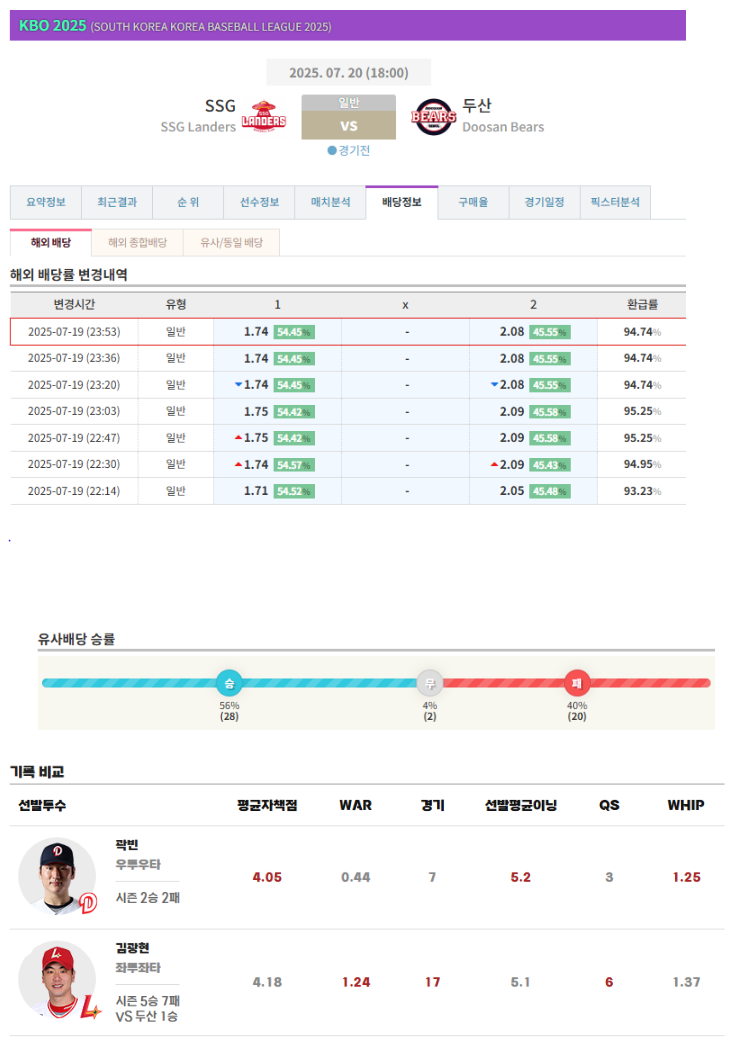
Task: Click the red loss circle marker
Action: pyautogui.click(x=577, y=683)
